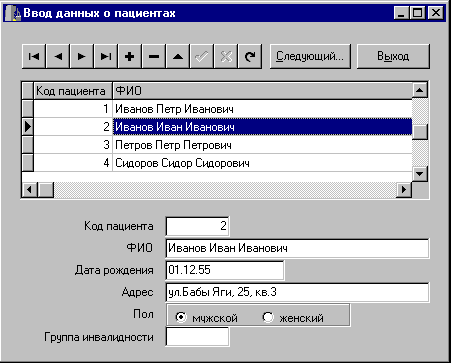Screen dimensions: 451x363
Task: Click the Выход button
Action: click(393, 56)
